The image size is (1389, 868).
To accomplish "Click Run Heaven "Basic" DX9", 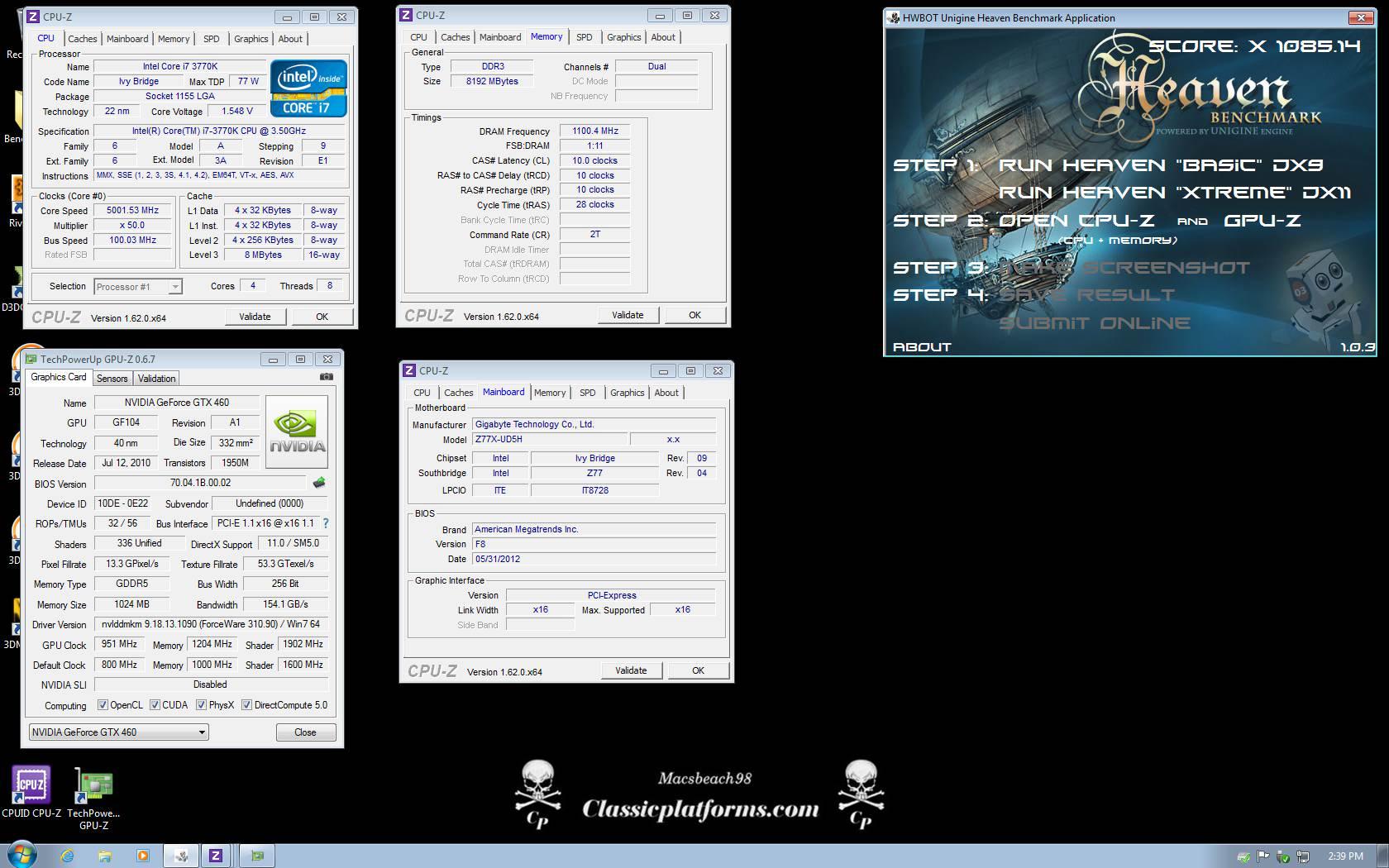I will click(1161, 165).
